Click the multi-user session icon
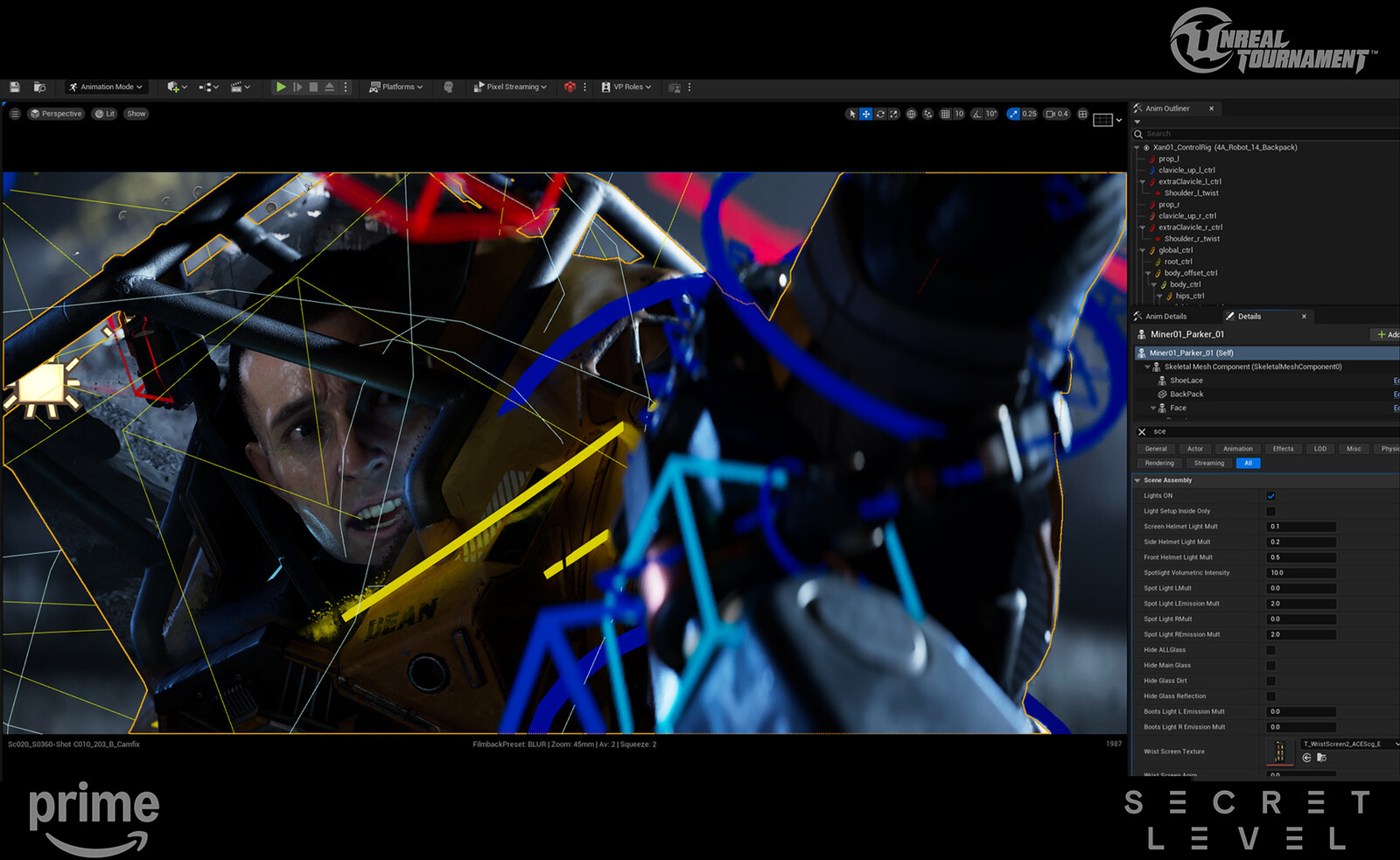Screen dimensions: 1400x860 click(675, 87)
